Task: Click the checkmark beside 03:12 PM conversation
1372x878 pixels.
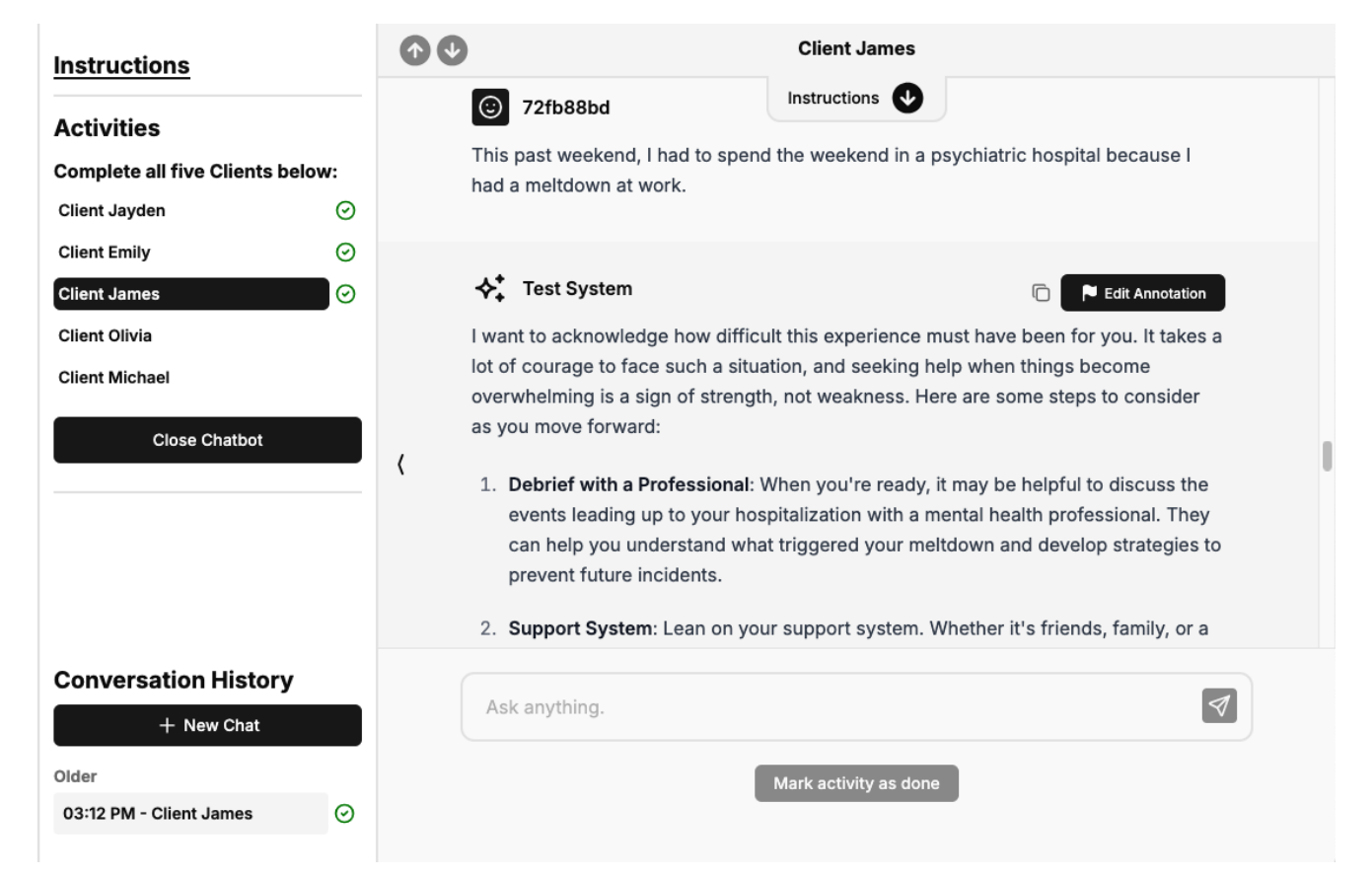Action: [x=344, y=814]
